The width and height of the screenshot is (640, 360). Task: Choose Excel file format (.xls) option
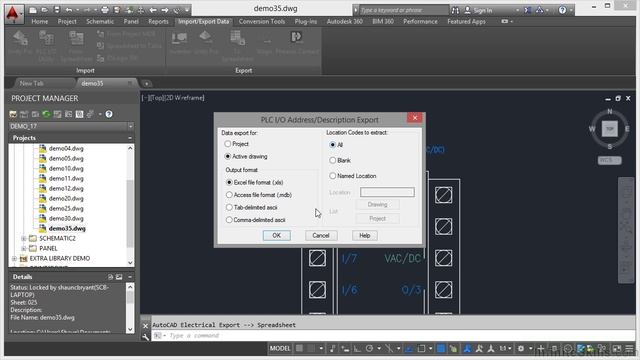pyautogui.click(x=229, y=182)
